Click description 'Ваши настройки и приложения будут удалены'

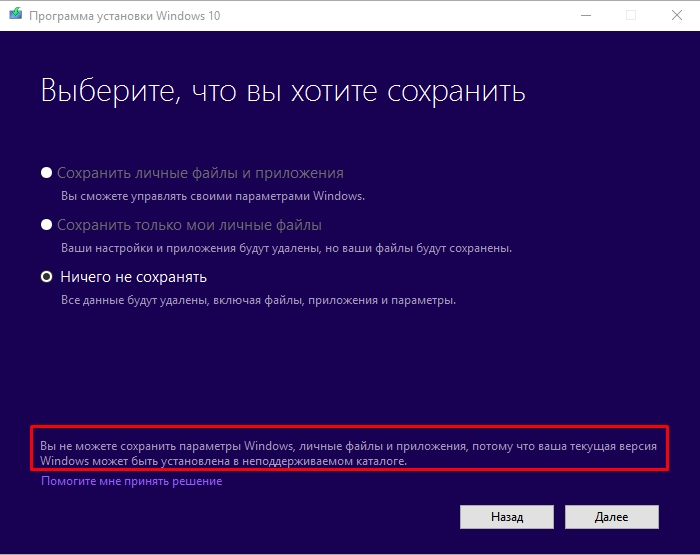(x=286, y=248)
